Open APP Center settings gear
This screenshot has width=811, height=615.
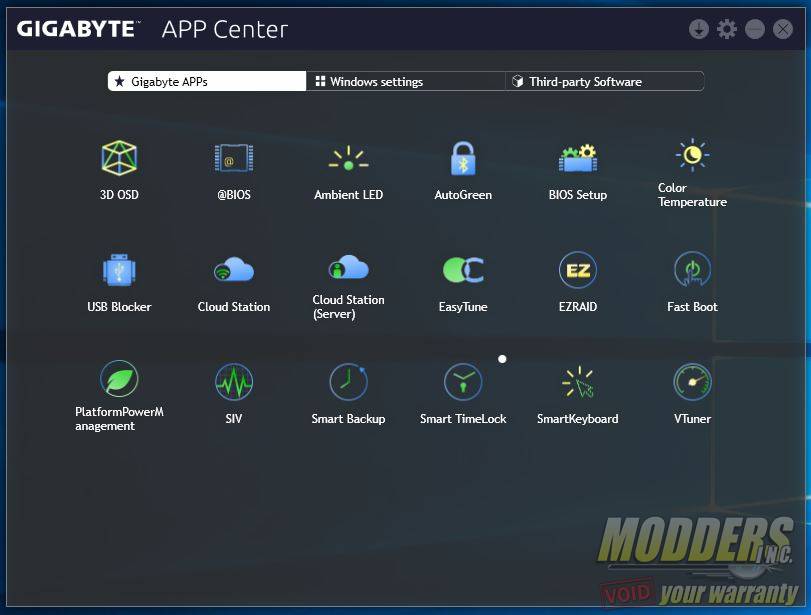727,29
